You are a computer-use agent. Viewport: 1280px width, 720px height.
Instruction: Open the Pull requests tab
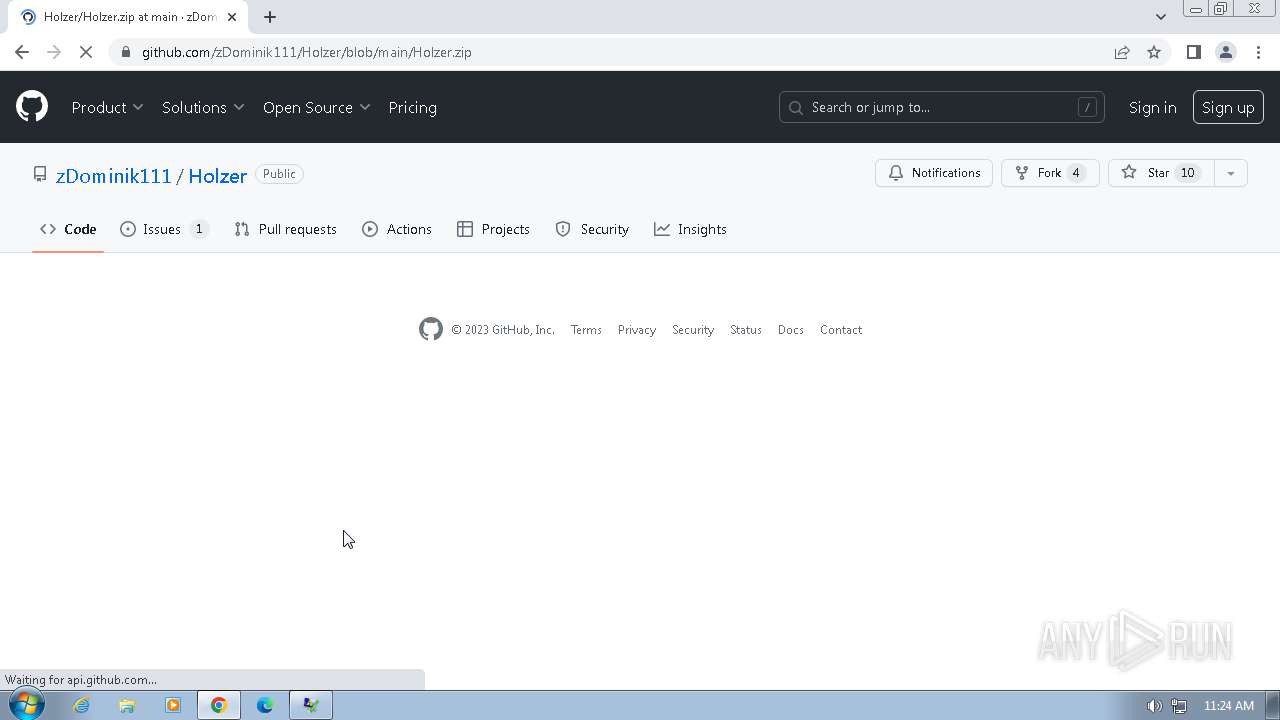285,229
